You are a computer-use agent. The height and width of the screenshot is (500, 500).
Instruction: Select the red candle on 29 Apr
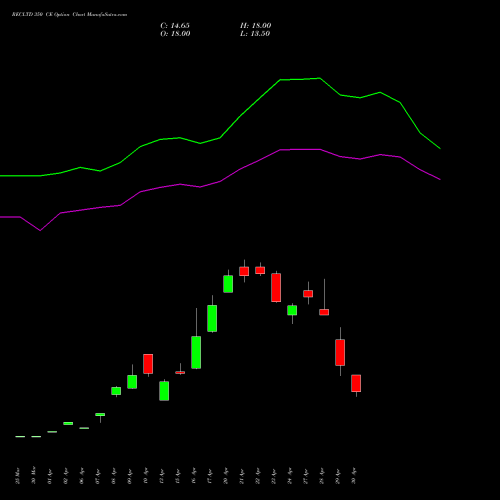click(340, 352)
